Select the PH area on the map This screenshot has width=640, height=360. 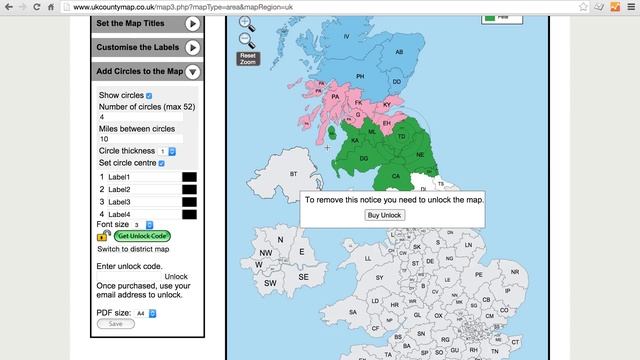[360, 76]
